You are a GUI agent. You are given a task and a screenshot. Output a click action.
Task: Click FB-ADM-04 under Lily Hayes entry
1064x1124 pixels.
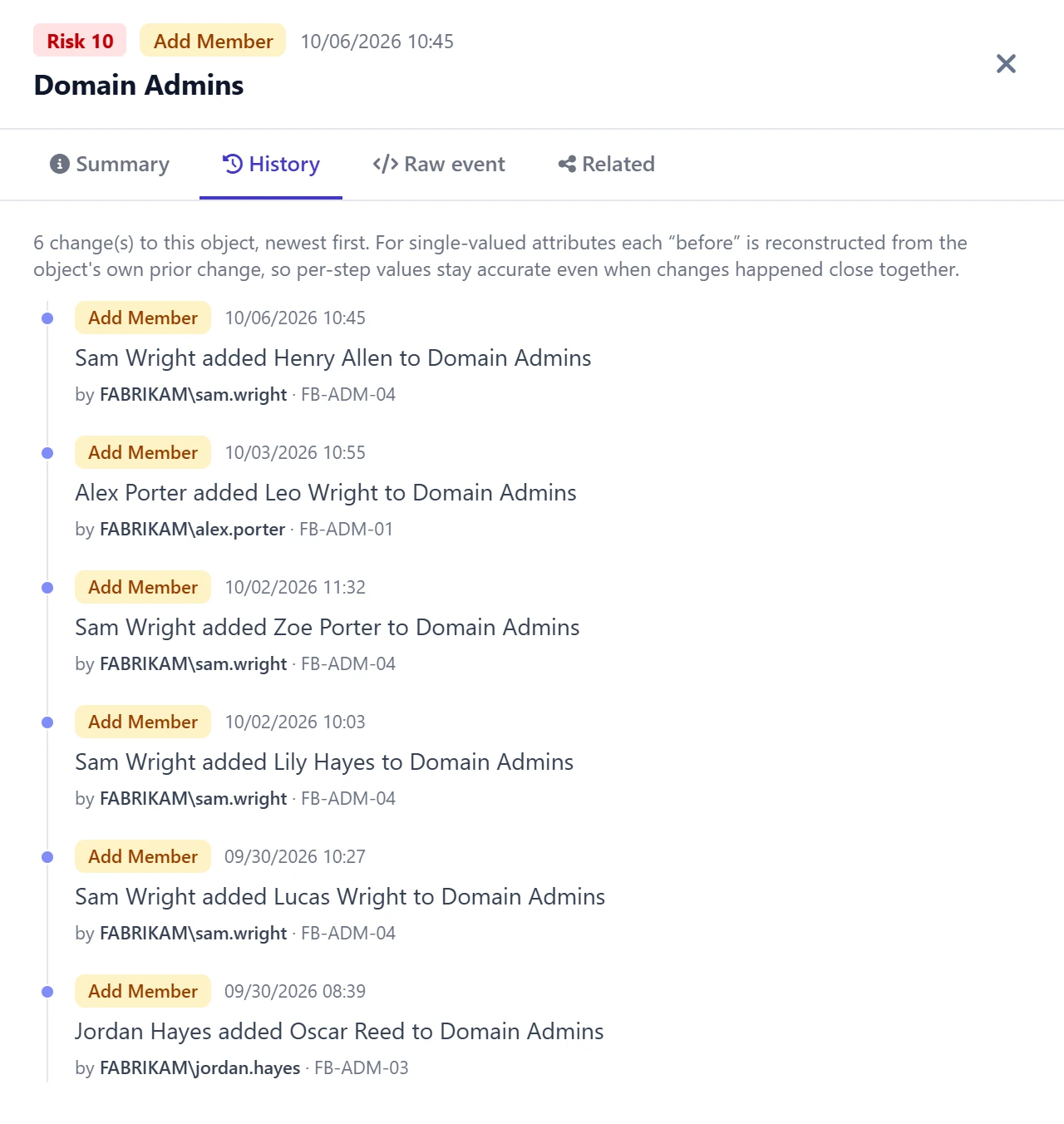coord(348,799)
